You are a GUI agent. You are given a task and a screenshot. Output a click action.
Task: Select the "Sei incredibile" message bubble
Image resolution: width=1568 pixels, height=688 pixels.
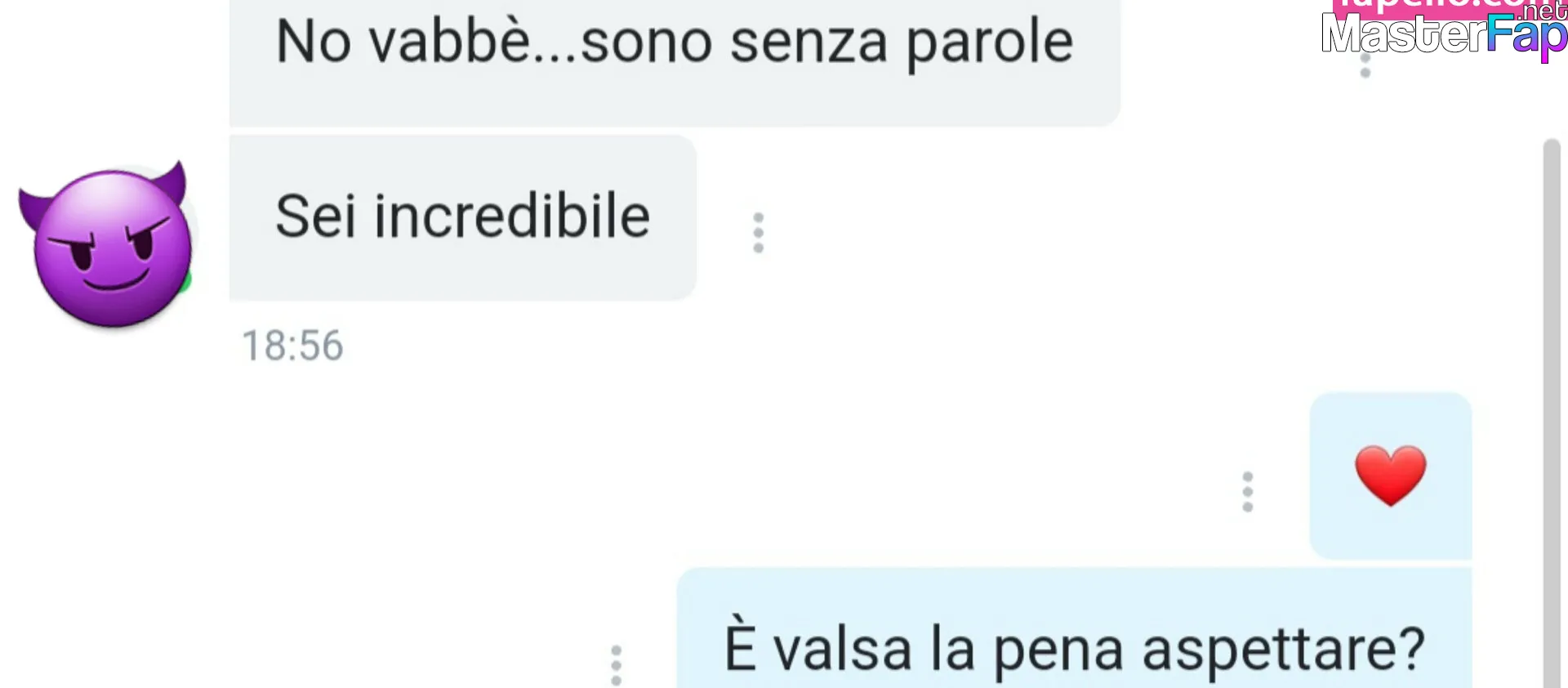[x=463, y=217]
